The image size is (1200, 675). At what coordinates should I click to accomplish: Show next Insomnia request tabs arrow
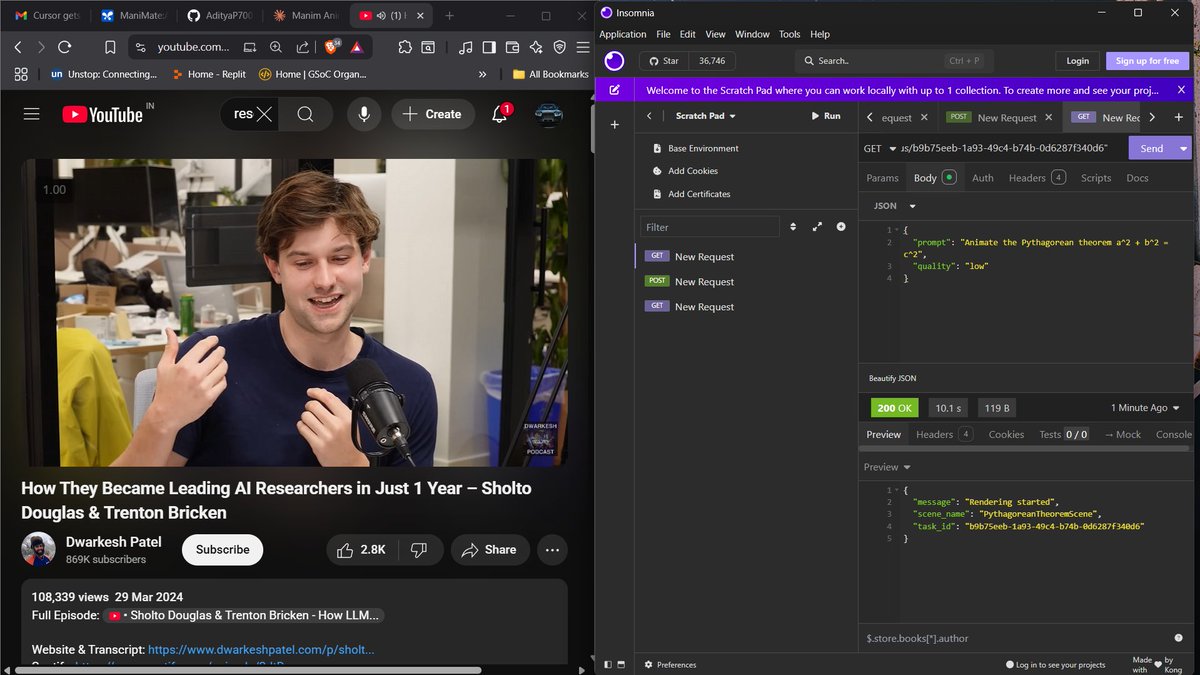click(1152, 117)
